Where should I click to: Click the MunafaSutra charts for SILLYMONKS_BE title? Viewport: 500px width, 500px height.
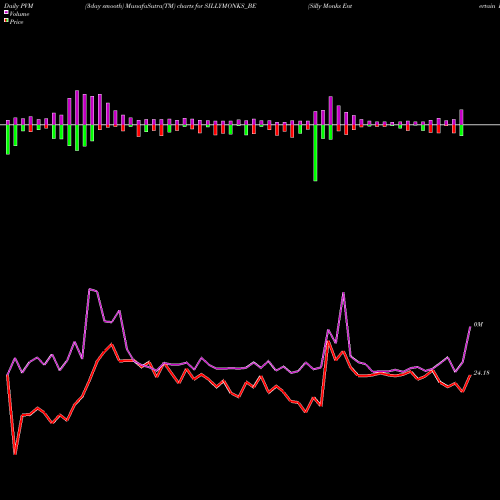(x=170, y=6)
